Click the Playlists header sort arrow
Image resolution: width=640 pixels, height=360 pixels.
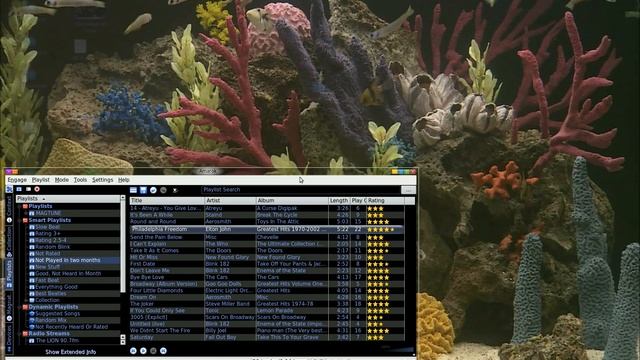tap(44, 199)
